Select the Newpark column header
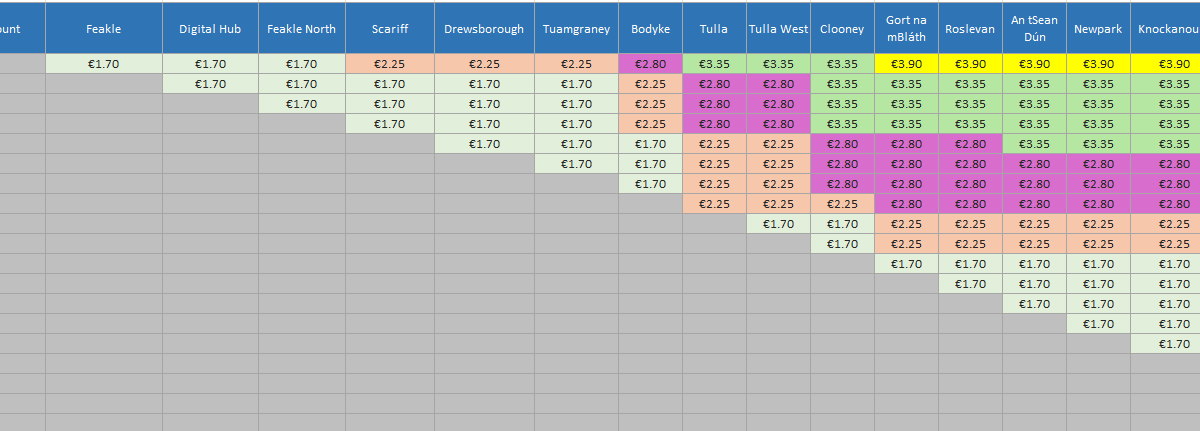The image size is (1200, 431). (x=1098, y=28)
